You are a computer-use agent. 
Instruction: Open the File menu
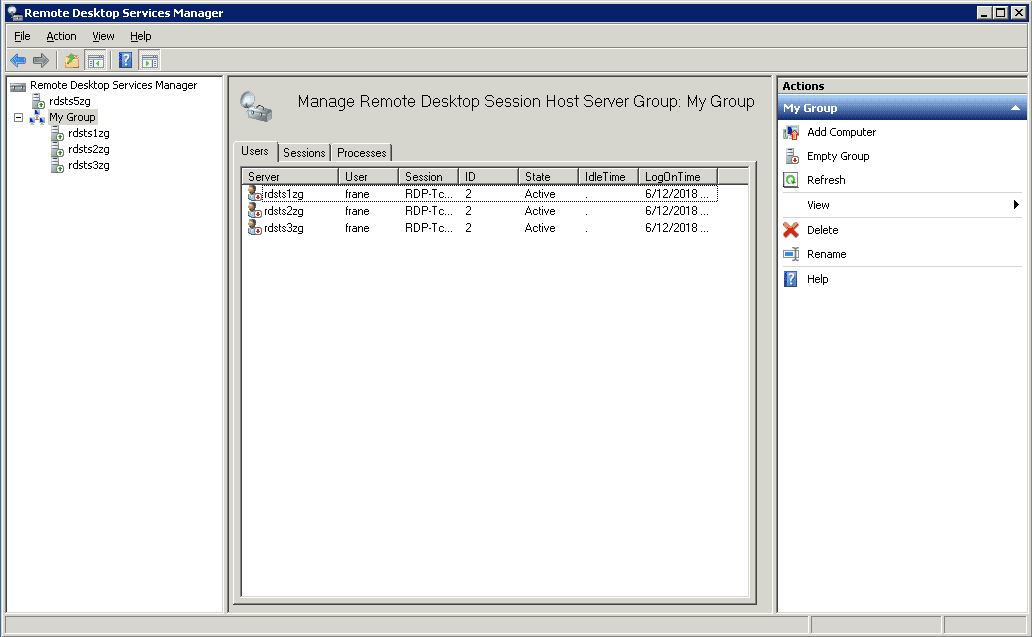click(22, 36)
